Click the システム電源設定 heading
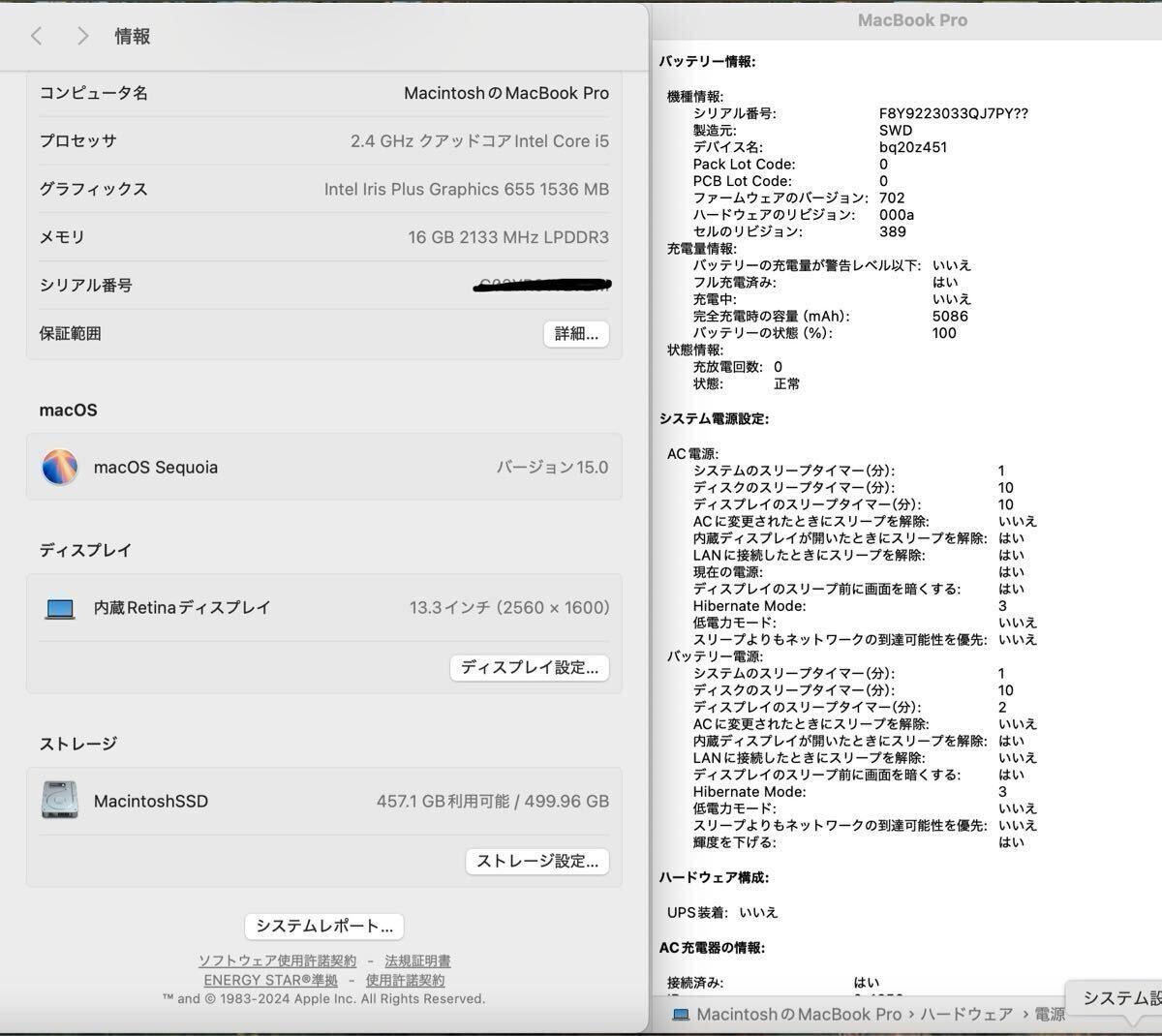The width and height of the screenshot is (1162, 1036). pos(715,418)
